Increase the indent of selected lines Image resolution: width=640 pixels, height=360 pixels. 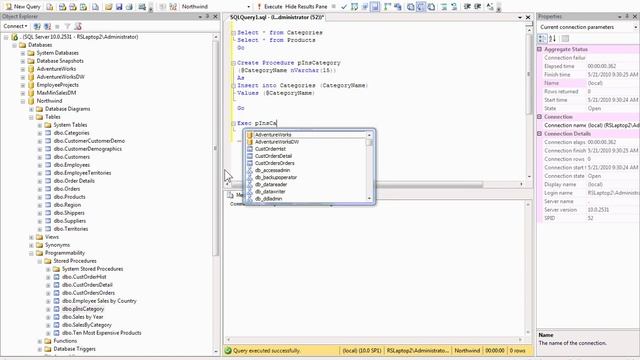tap(477, 7)
